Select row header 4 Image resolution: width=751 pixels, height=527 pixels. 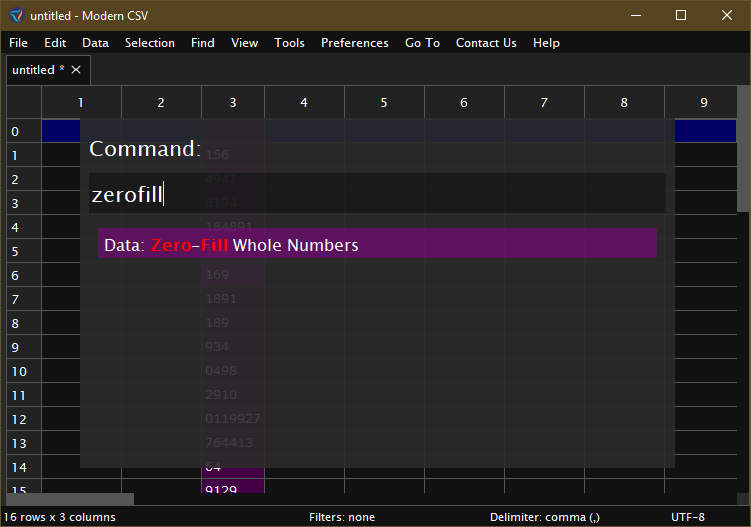coord(24,227)
